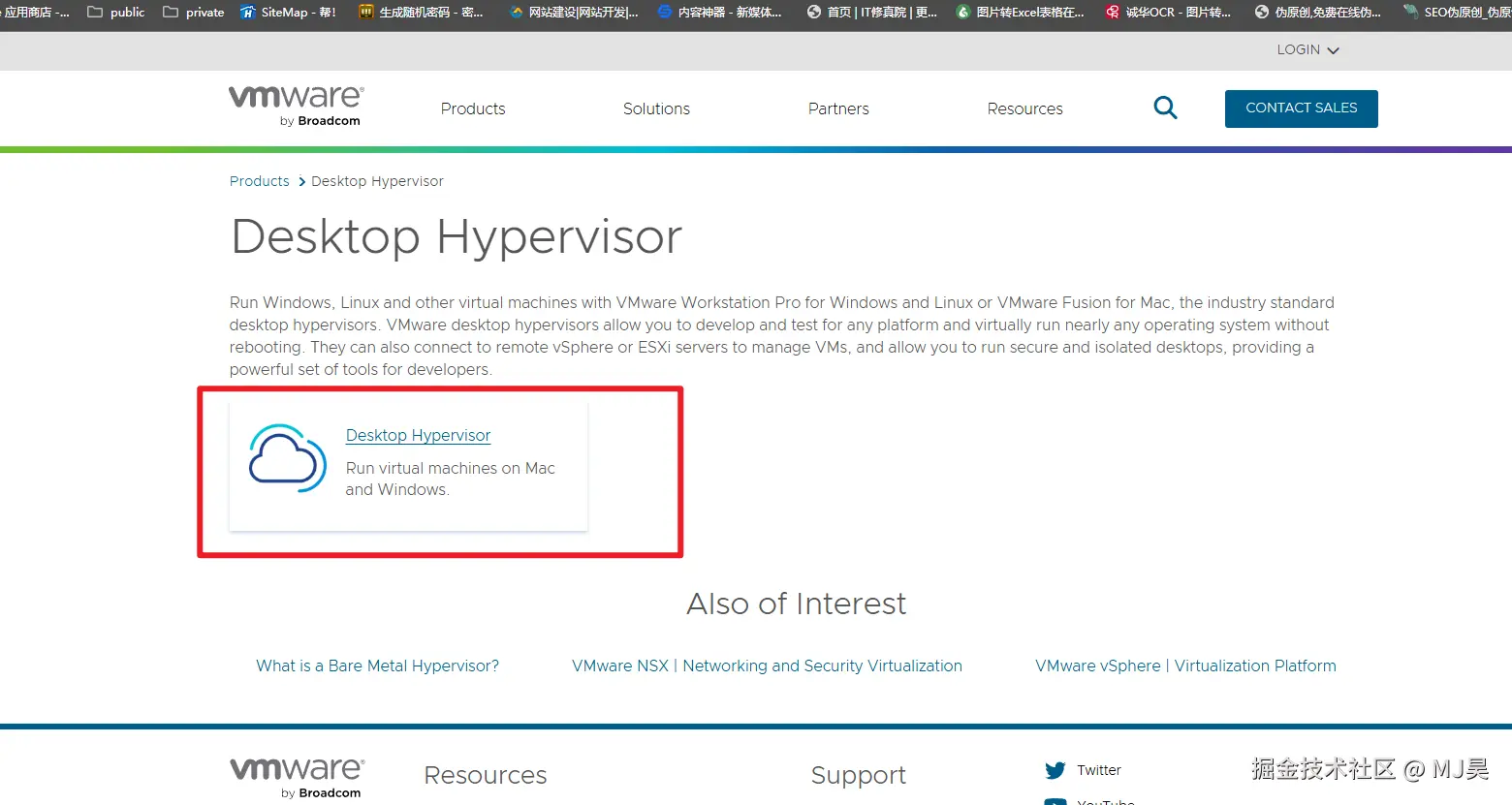The width and height of the screenshot is (1512, 805).
Task: Open the Solutions navigation menu
Action: point(656,108)
